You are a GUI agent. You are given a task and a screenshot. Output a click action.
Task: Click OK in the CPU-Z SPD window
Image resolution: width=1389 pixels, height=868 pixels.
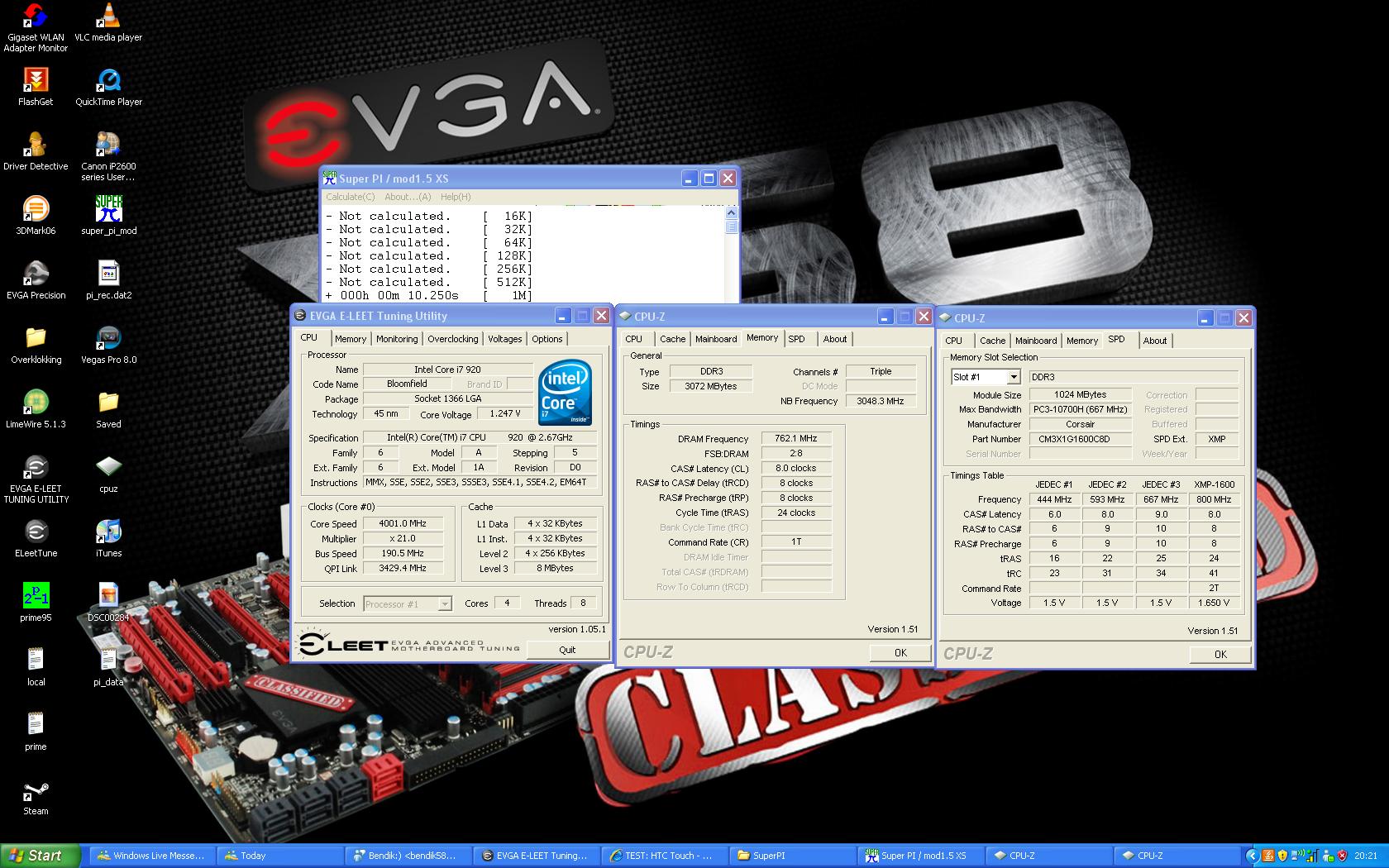[x=1220, y=654]
